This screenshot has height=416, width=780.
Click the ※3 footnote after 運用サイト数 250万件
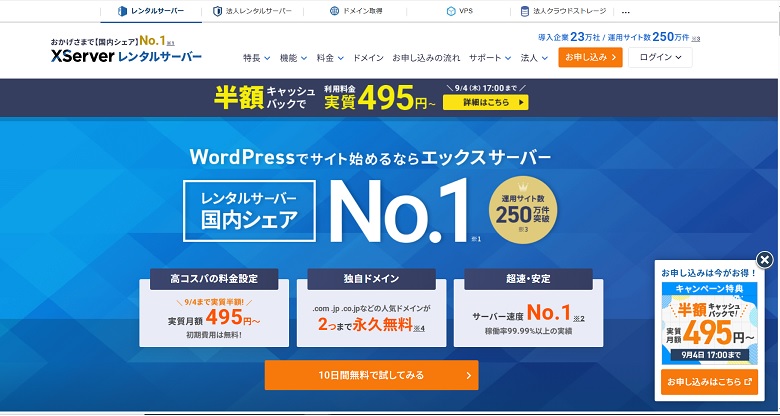[x=695, y=38]
